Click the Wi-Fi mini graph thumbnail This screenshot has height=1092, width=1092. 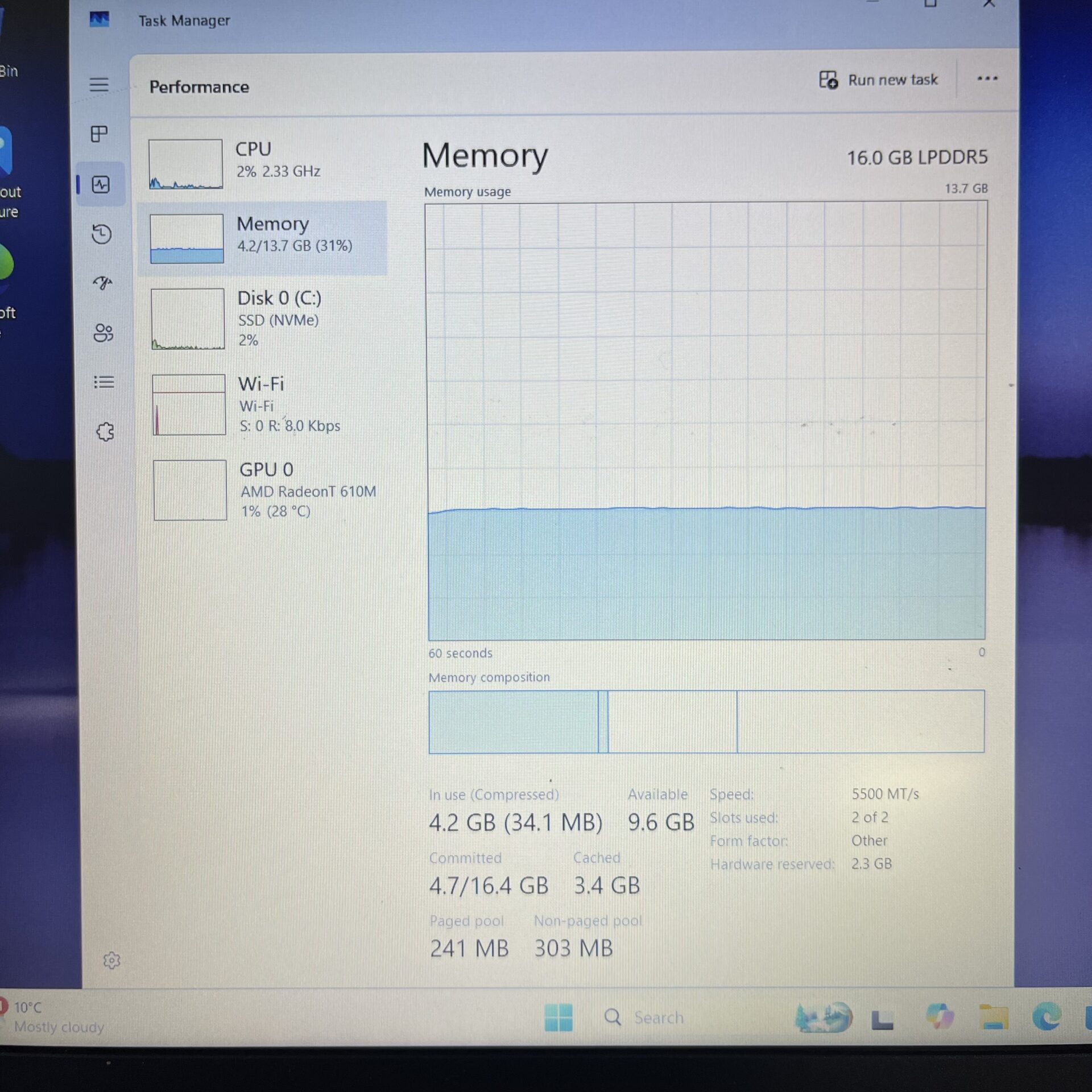[189, 405]
